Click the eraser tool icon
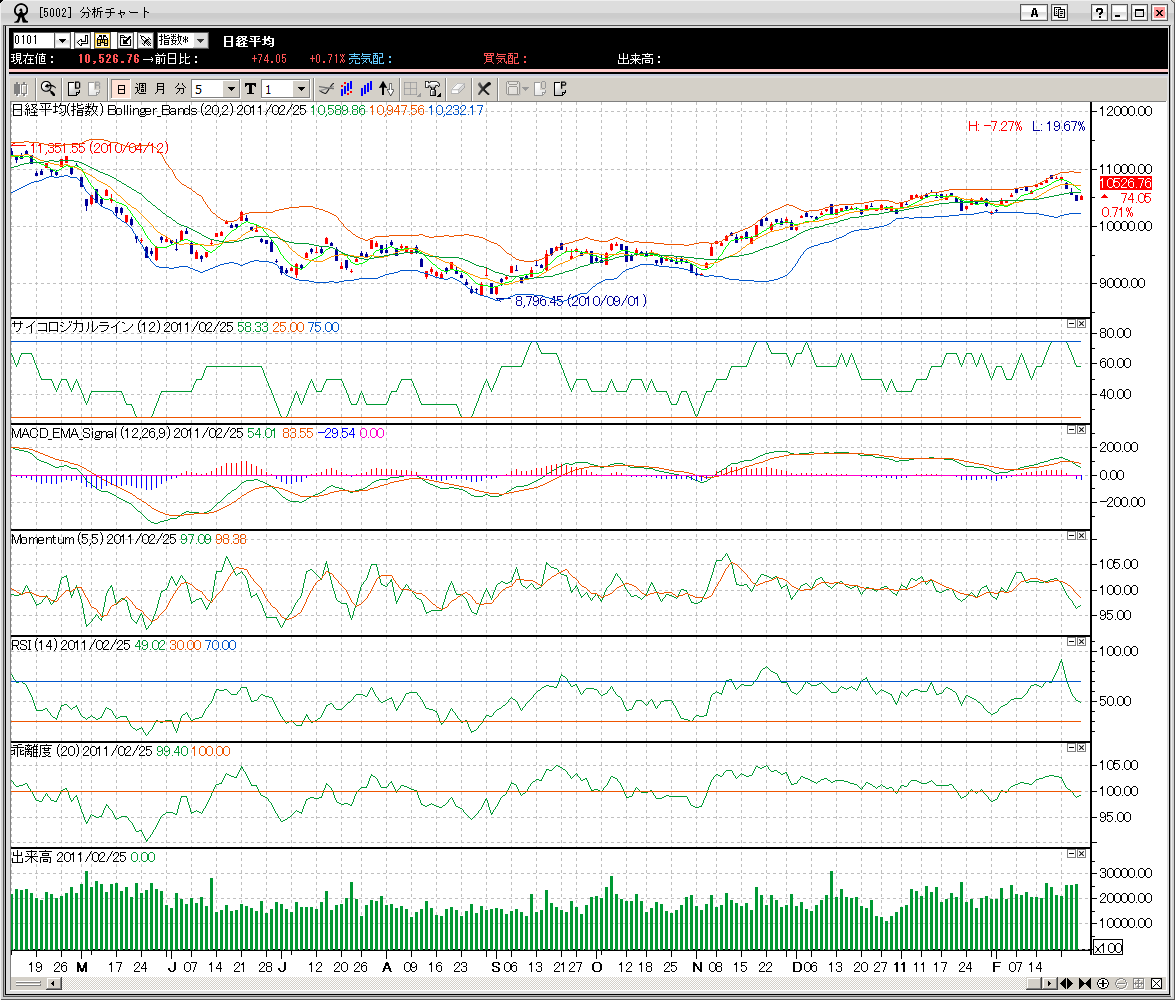1175x1000 pixels. pos(458,89)
